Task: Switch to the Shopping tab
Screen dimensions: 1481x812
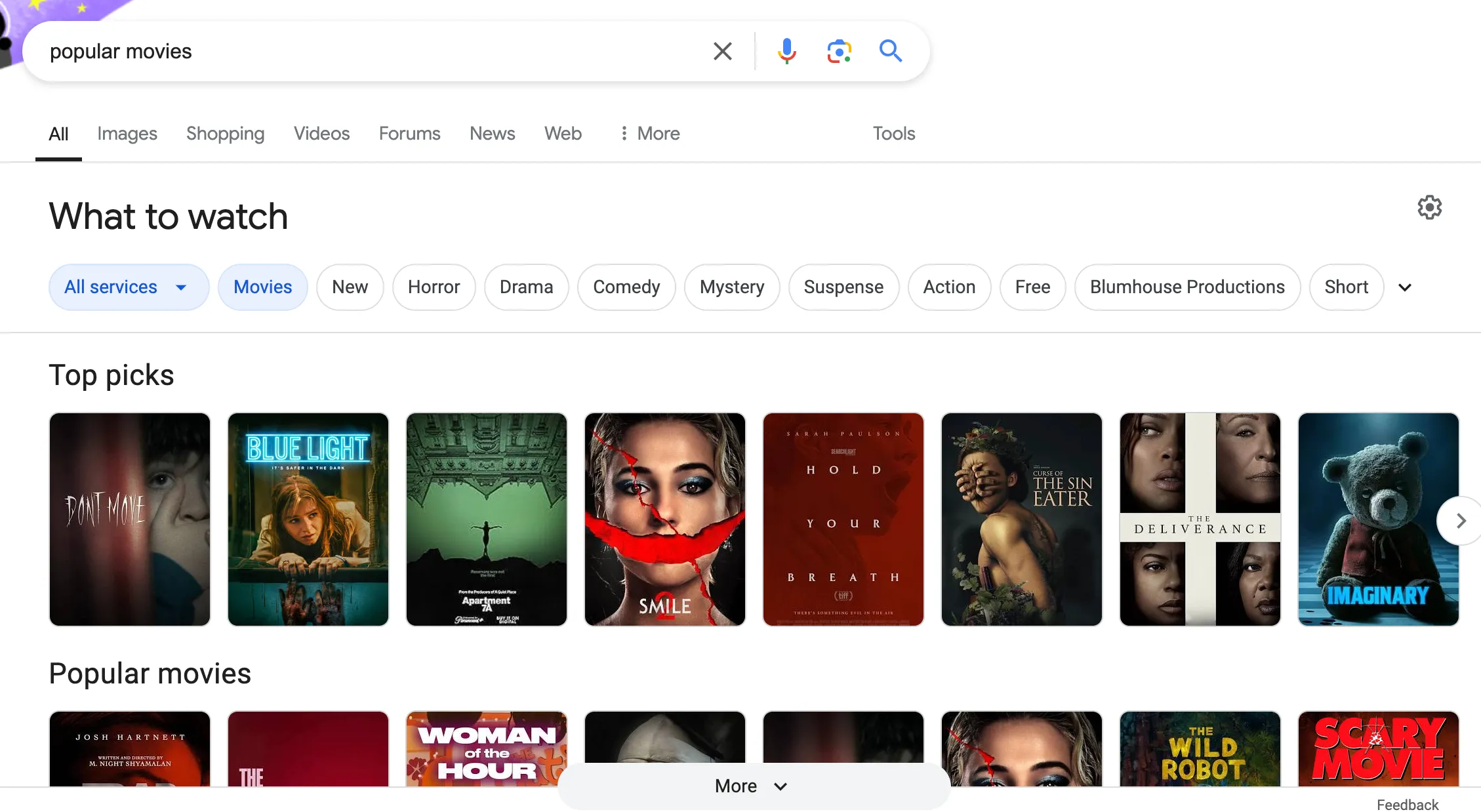Action: [x=226, y=134]
